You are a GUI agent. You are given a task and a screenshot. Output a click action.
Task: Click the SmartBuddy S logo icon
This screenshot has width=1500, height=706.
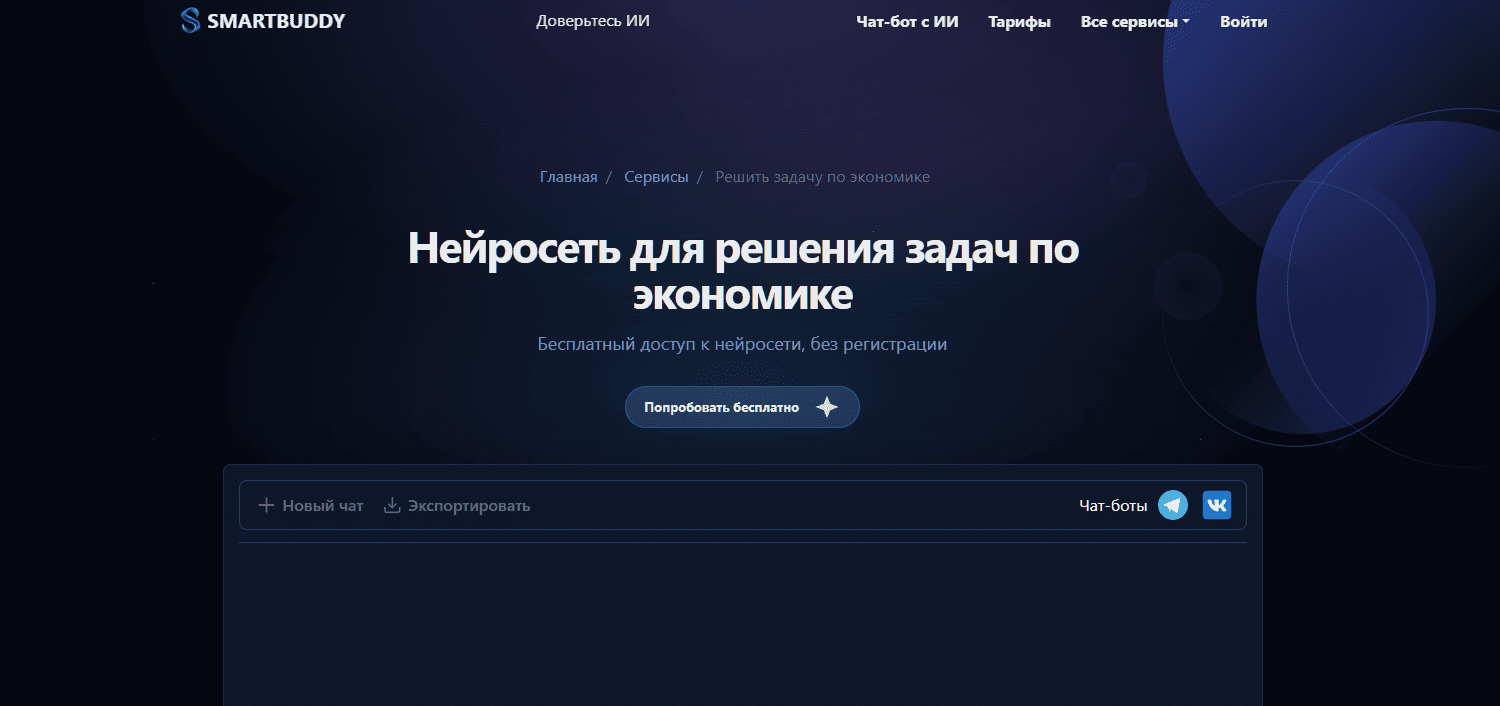point(190,21)
